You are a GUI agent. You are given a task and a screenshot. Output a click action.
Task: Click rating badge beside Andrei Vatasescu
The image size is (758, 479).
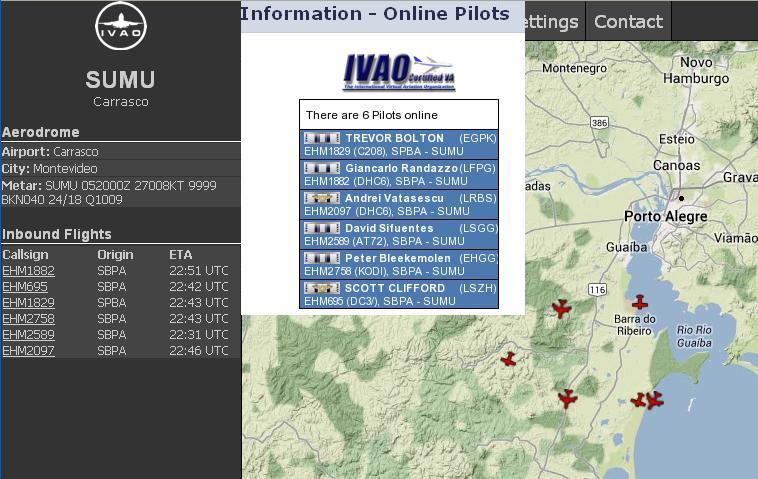click(322, 198)
